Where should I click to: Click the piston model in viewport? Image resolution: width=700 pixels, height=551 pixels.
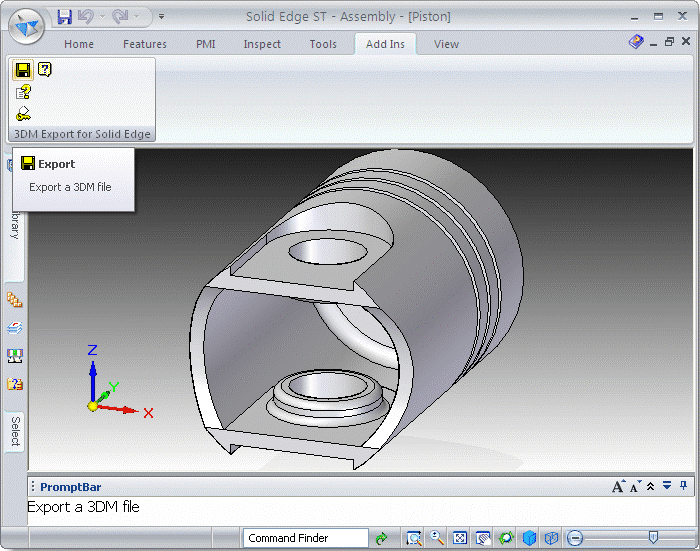[x=356, y=309]
